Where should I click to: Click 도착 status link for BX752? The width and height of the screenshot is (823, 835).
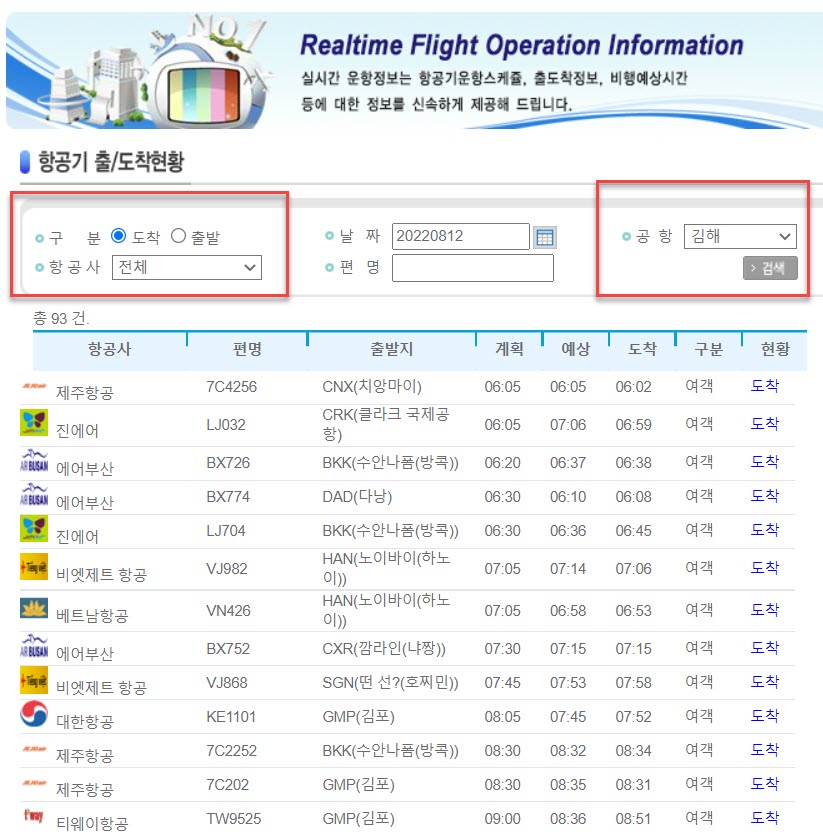tap(765, 648)
